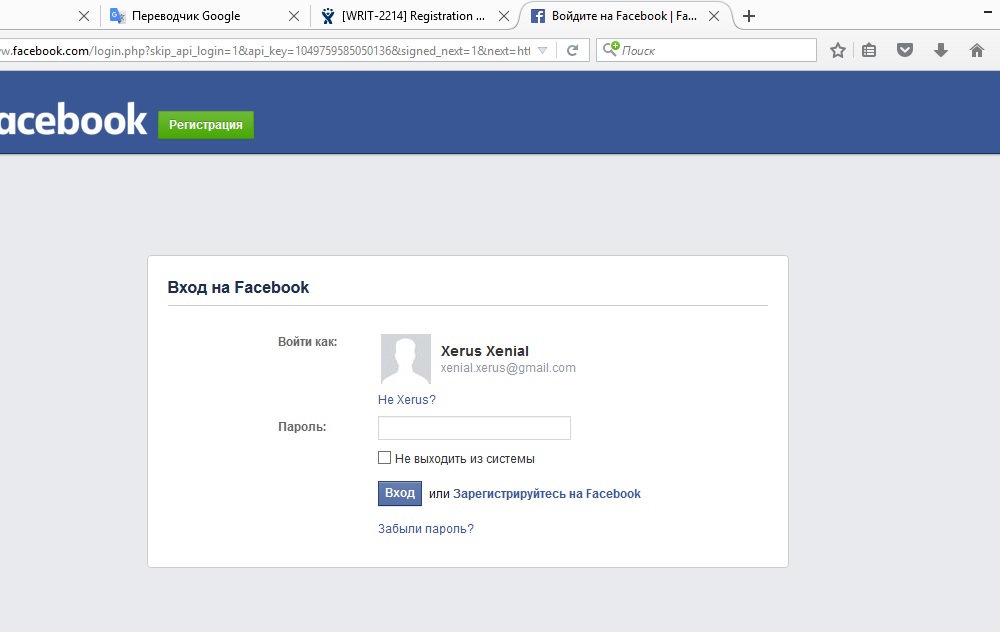Open a new tab with the plus button
This screenshot has height=632, width=1000.
click(749, 16)
